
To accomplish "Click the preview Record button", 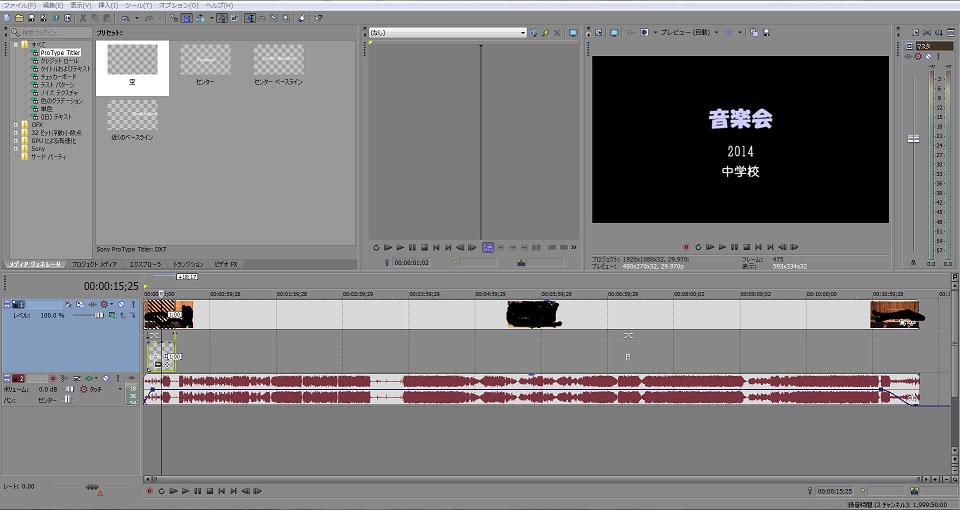I will click(686, 247).
